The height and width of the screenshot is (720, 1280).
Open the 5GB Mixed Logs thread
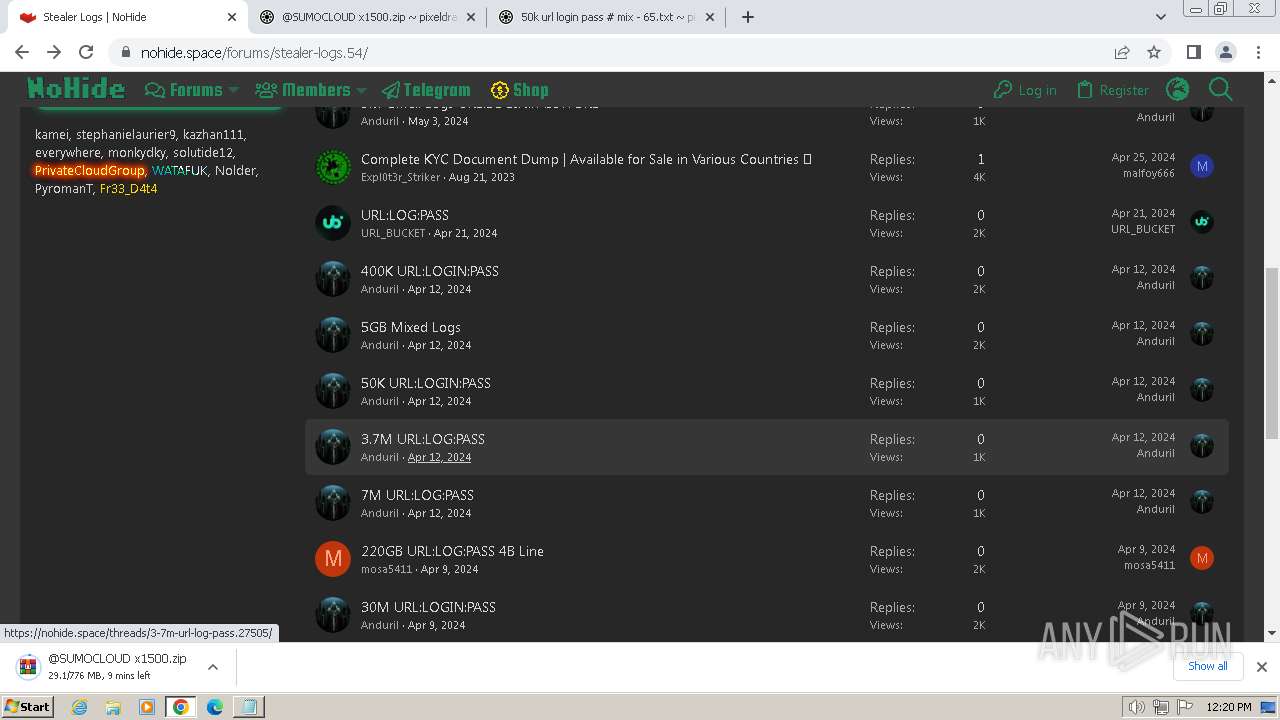[411, 327]
